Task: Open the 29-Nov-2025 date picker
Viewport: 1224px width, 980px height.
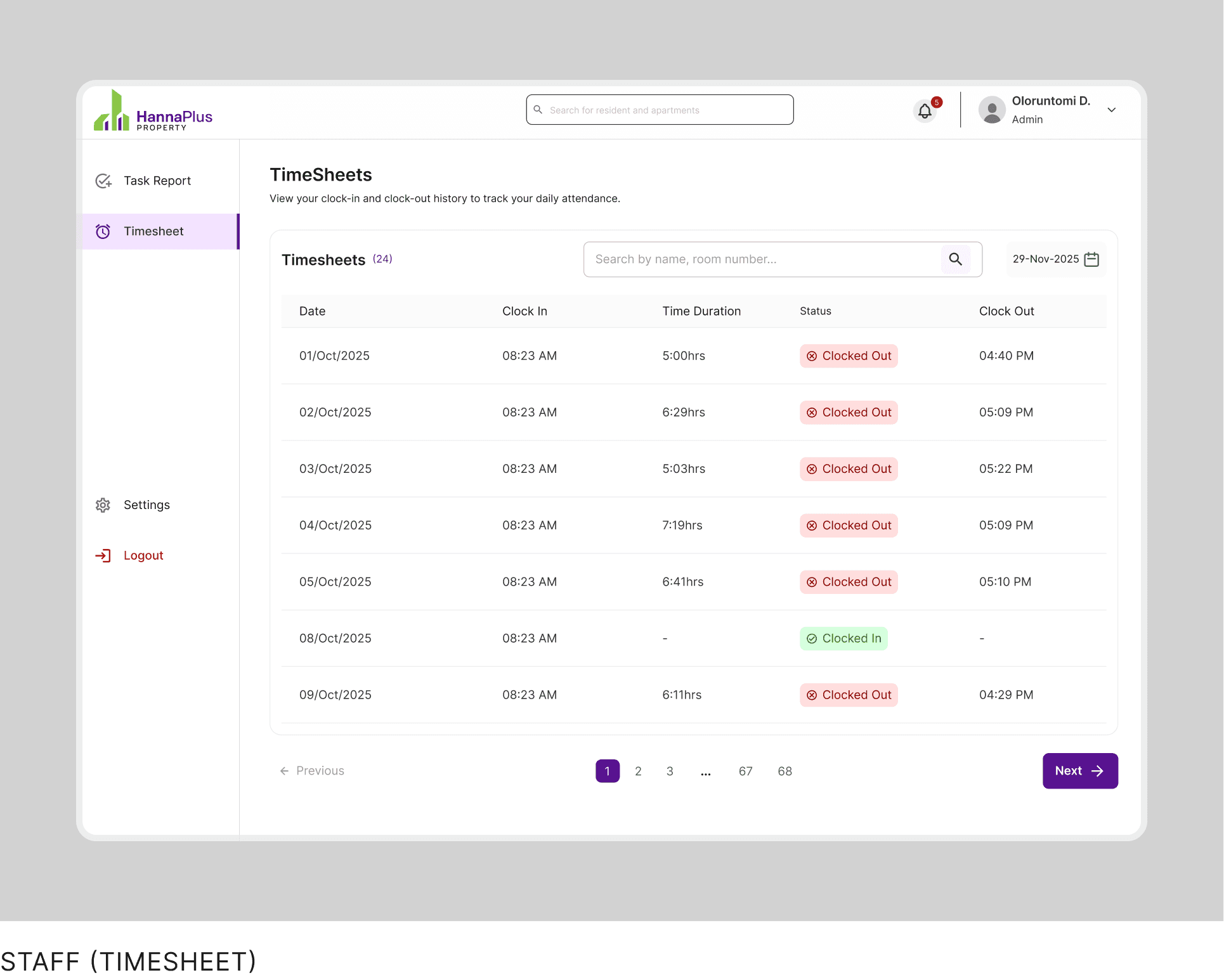Action: [x=1046, y=259]
